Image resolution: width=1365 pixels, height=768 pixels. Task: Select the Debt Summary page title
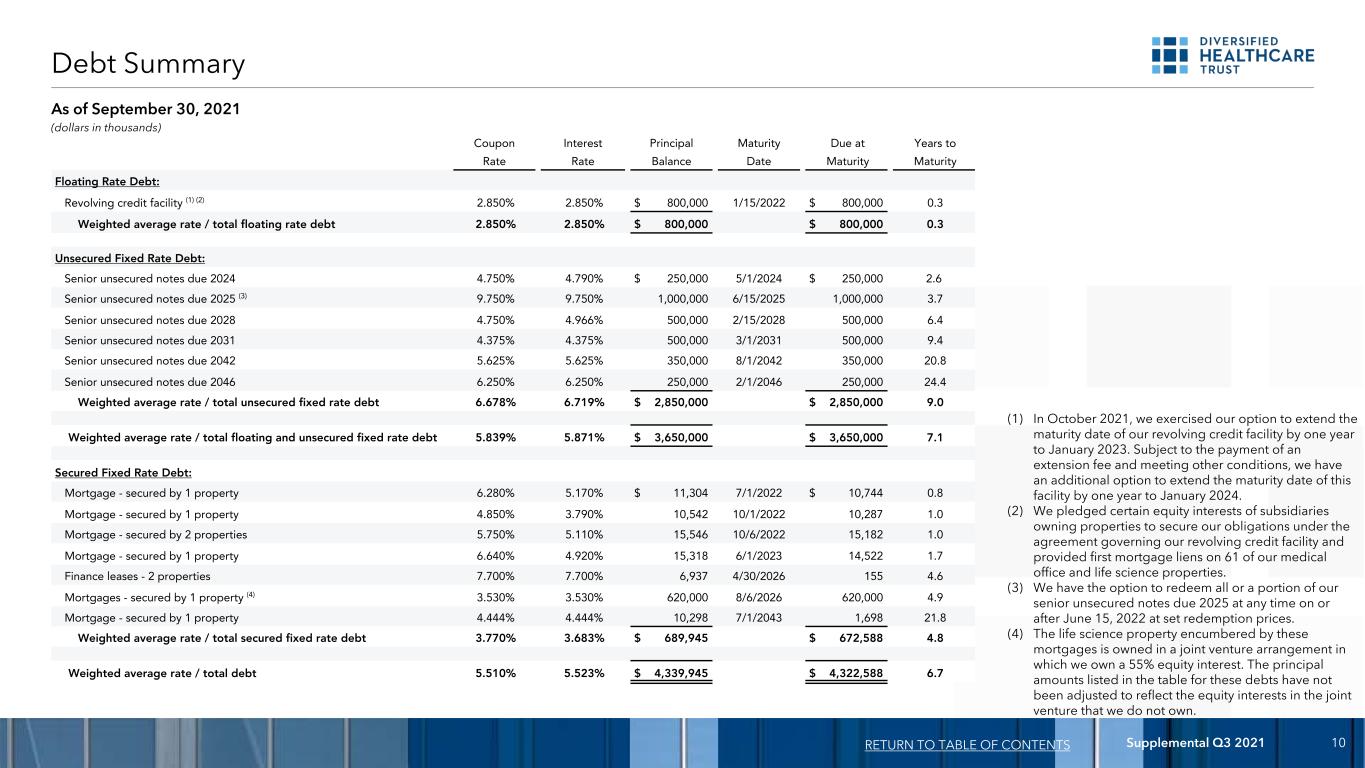click(148, 64)
